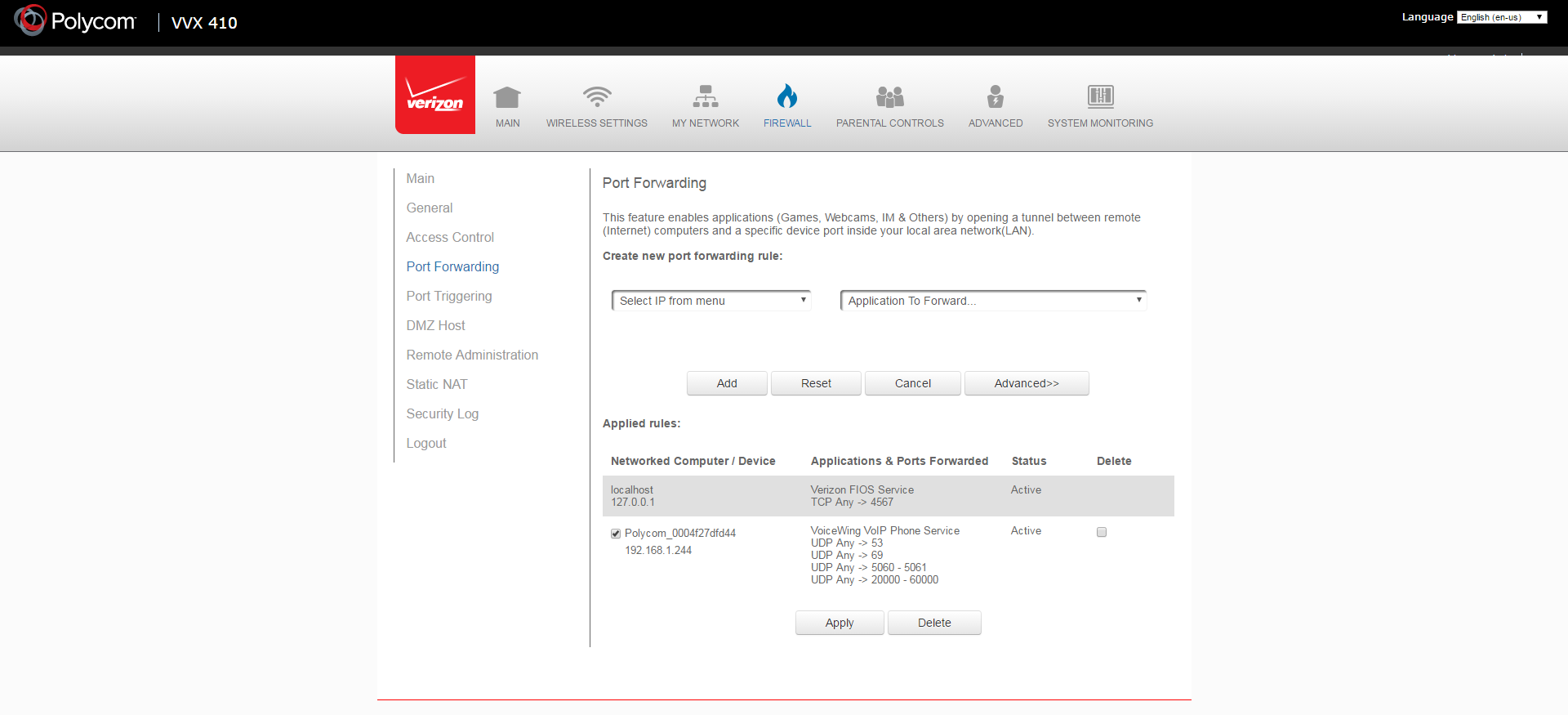Click the Apply button
Viewport: 1568px width, 715px height.
tap(840, 623)
